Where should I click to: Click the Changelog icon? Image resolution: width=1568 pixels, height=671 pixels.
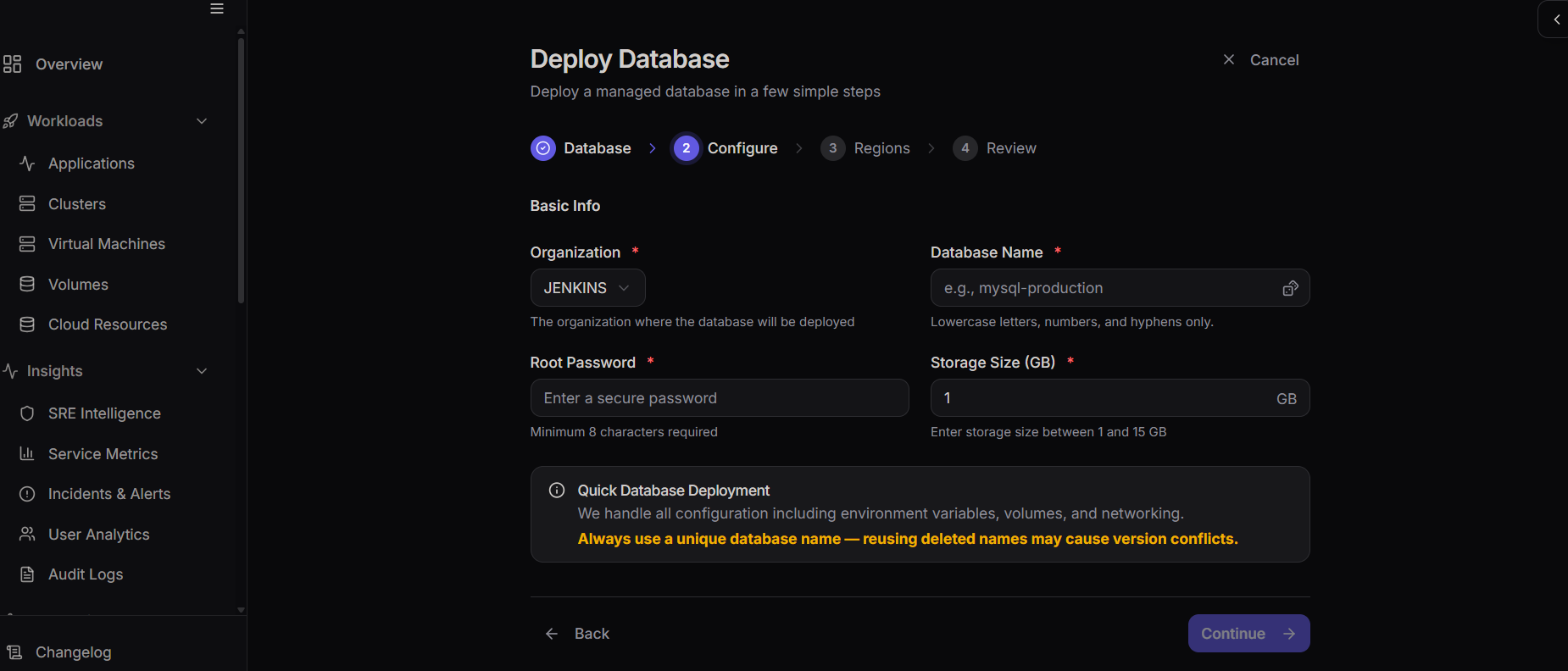point(14,652)
